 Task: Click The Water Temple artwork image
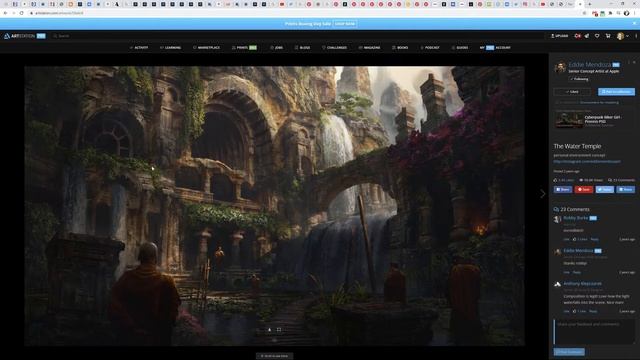coord(274,206)
